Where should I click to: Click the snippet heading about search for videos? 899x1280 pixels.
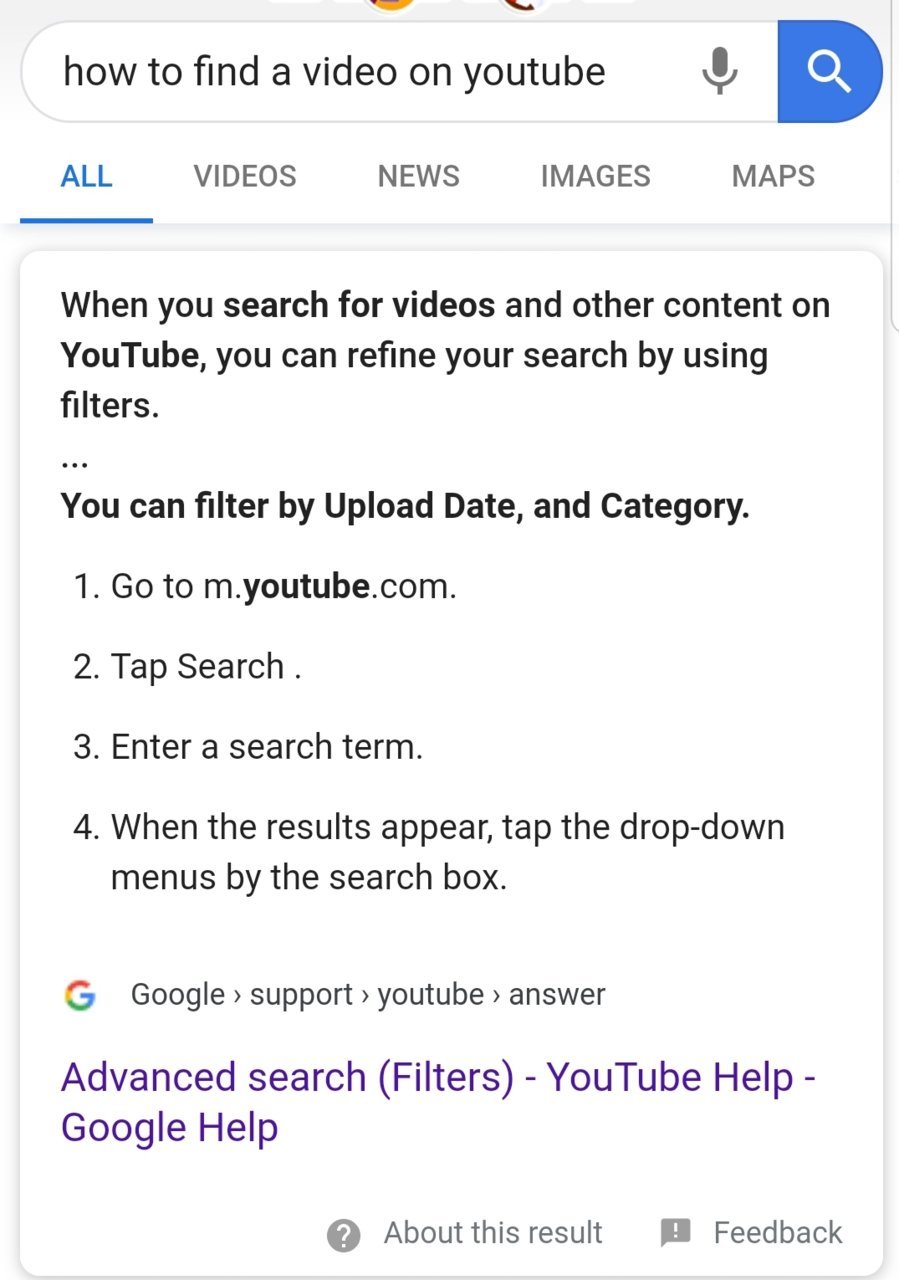445,355
